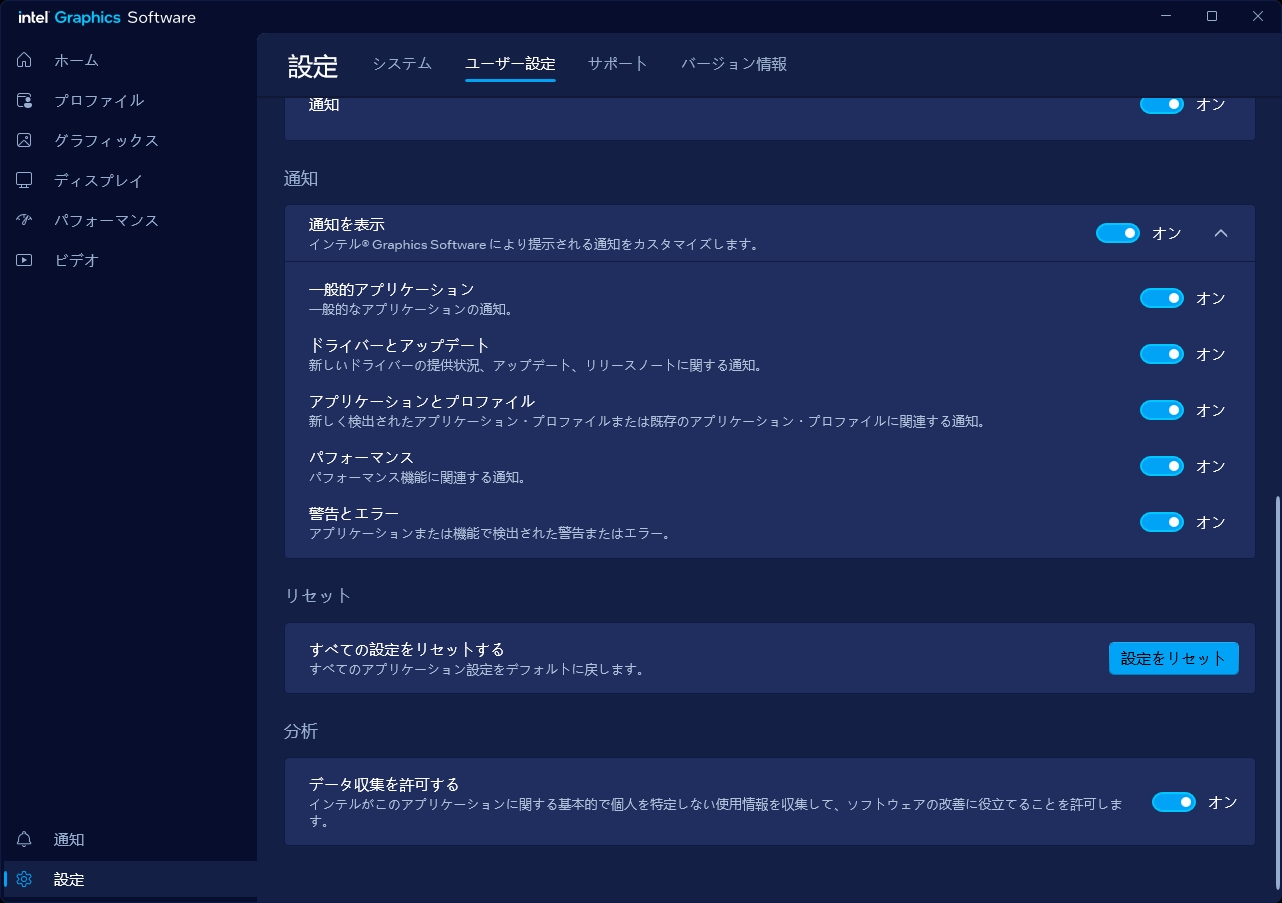Minimize the Intel Graphics Software window
This screenshot has height=903, width=1282.
1166,16
